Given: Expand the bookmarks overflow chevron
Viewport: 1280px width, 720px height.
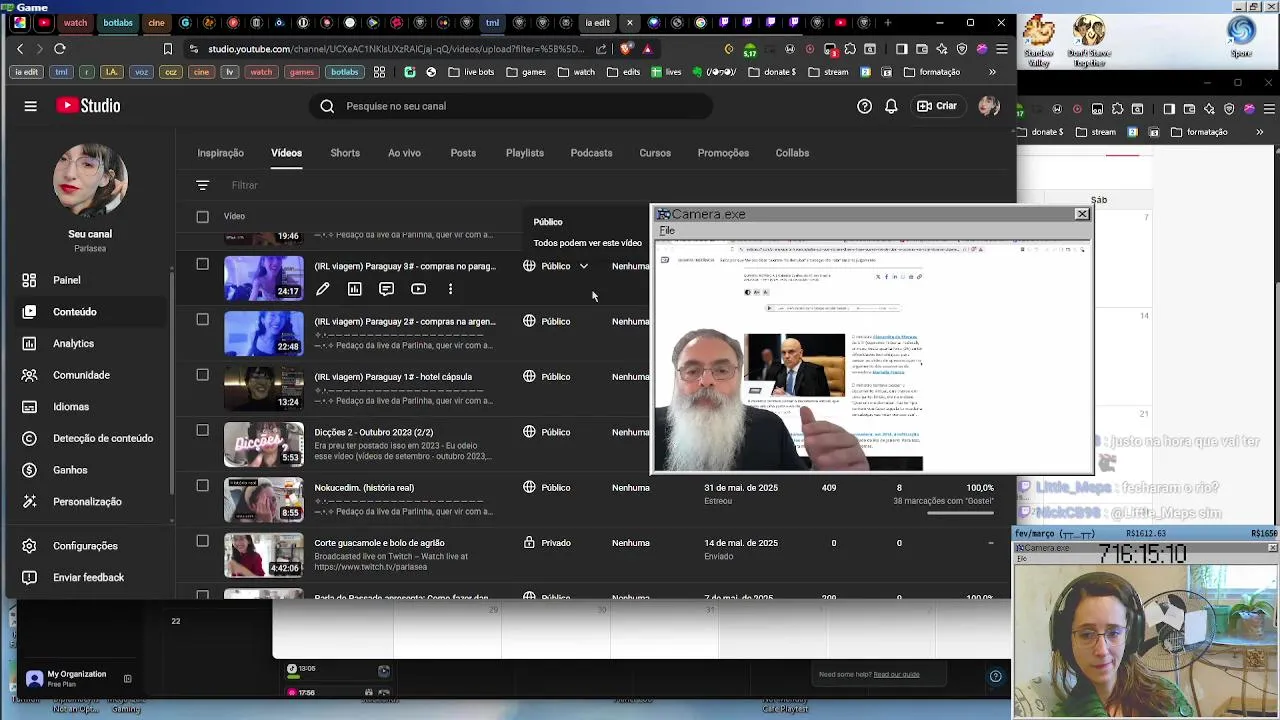Looking at the screenshot, I should 992,72.
